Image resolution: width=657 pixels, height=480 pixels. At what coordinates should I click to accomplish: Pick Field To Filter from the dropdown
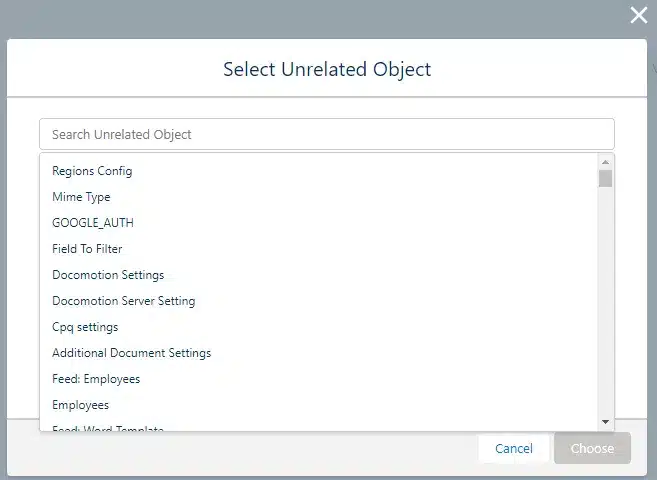click(87, 249)
